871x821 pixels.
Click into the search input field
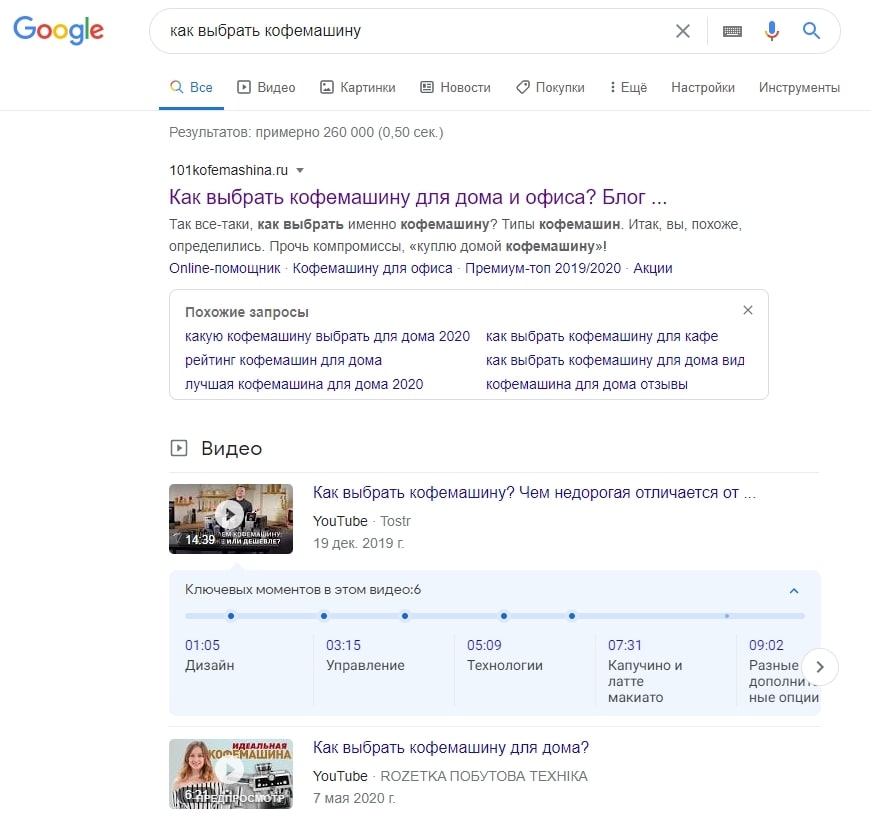pyautogui.click(x=417, y=31)
